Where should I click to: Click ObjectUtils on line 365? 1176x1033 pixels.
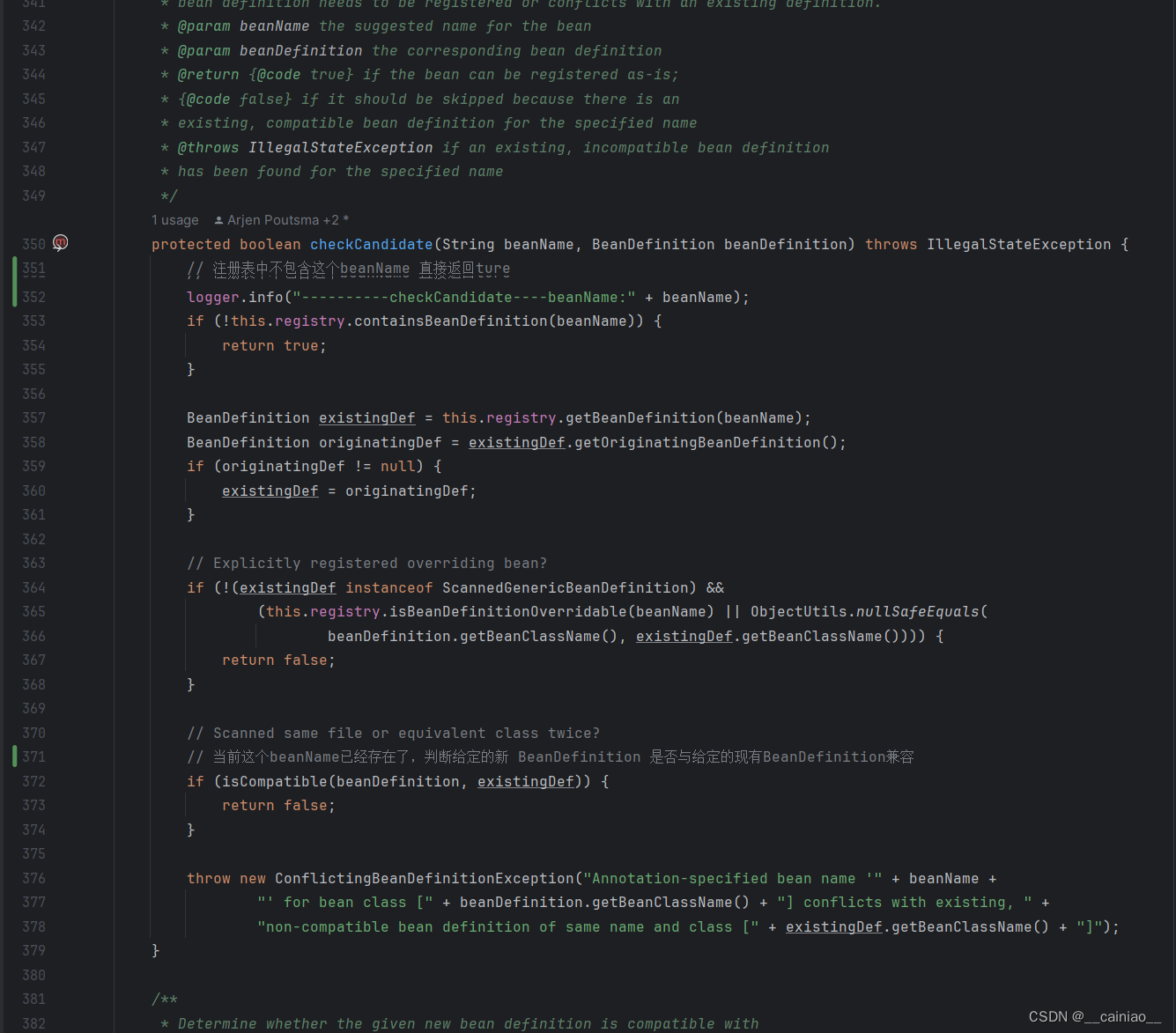[798, 612]
